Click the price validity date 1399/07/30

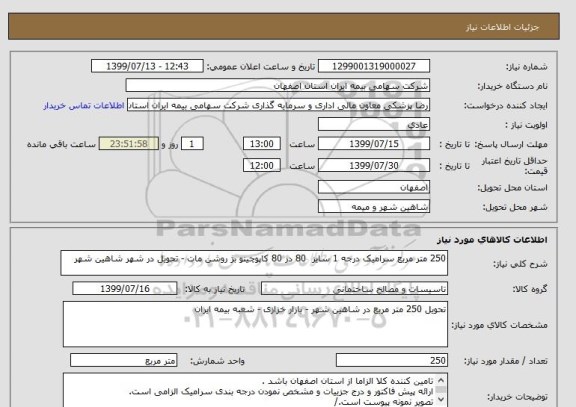click(x=374, y=166)
